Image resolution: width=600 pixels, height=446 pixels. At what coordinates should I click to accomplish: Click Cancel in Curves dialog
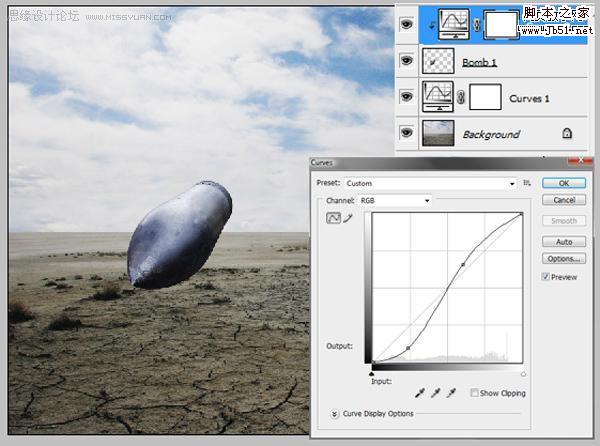564,200
